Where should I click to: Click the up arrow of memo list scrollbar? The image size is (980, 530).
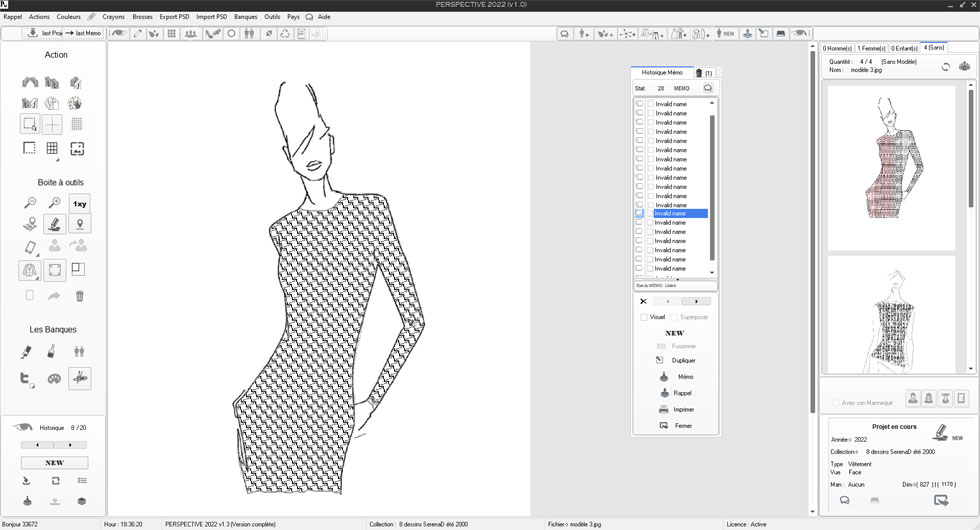point(712,103)
